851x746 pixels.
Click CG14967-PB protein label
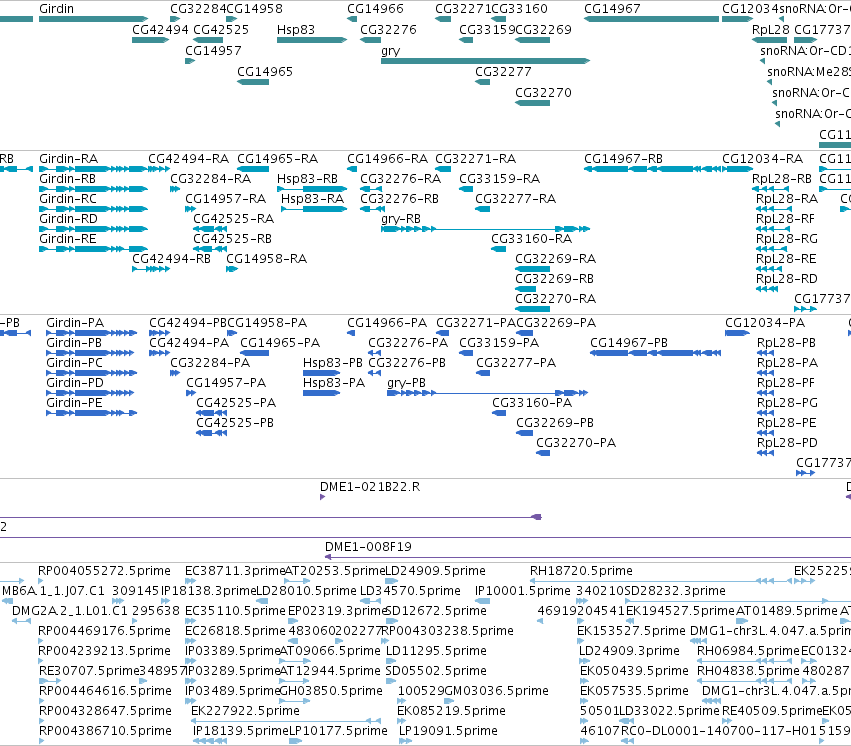(629, 343)
